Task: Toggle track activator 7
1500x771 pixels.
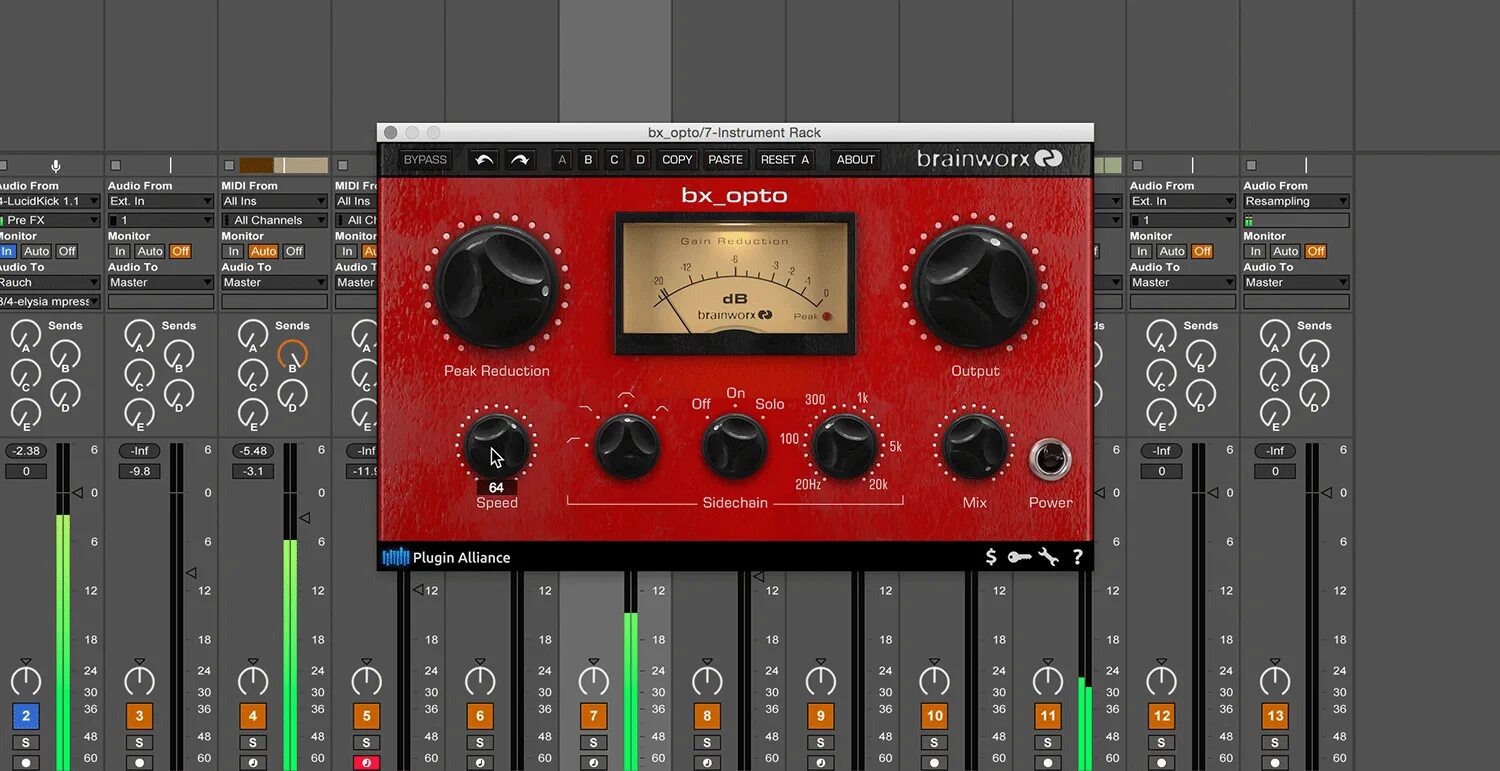Action: (x=593, y=716)
